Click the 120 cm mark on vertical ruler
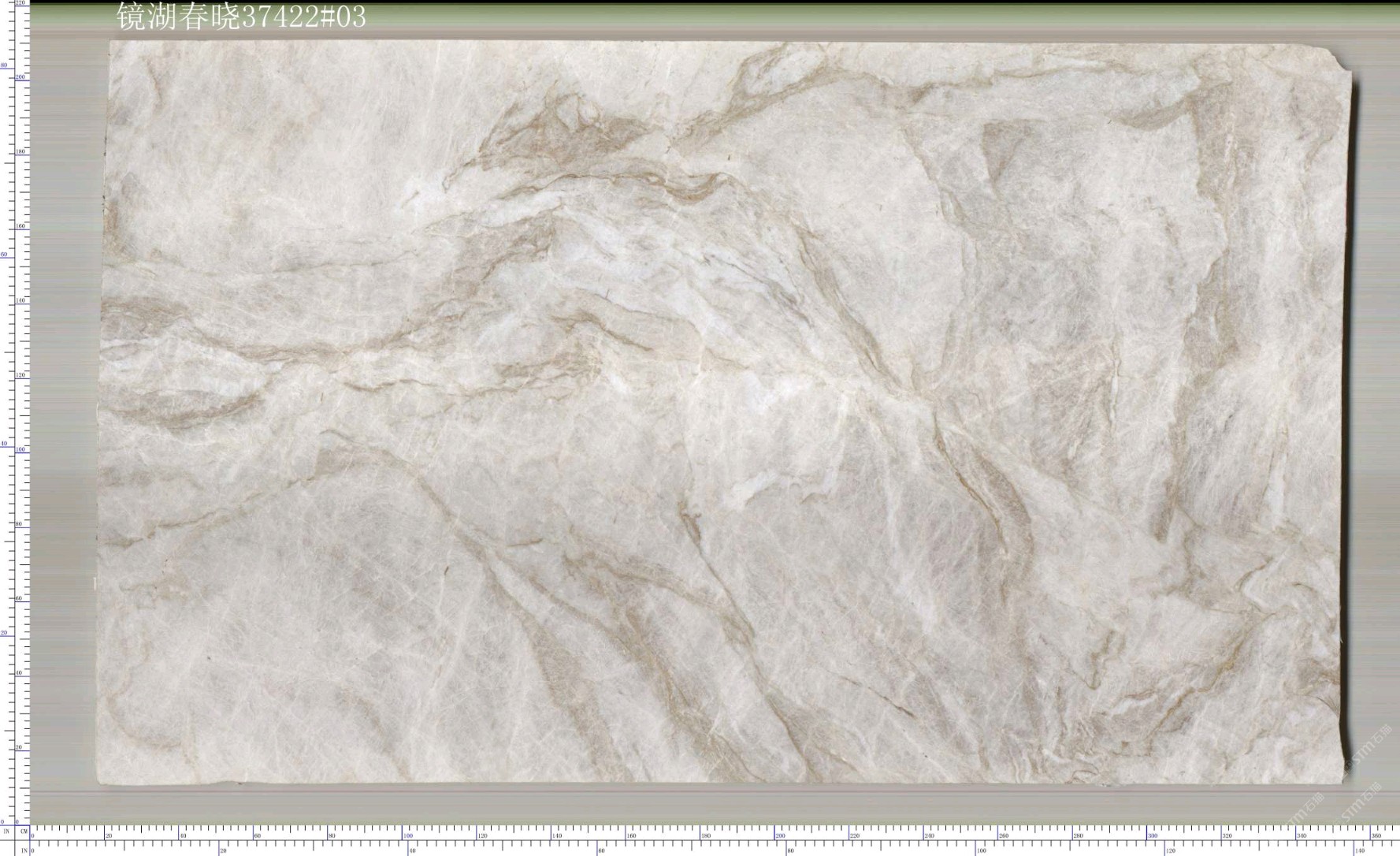This screenshot has height=856, width=1400. pos(20,375)
